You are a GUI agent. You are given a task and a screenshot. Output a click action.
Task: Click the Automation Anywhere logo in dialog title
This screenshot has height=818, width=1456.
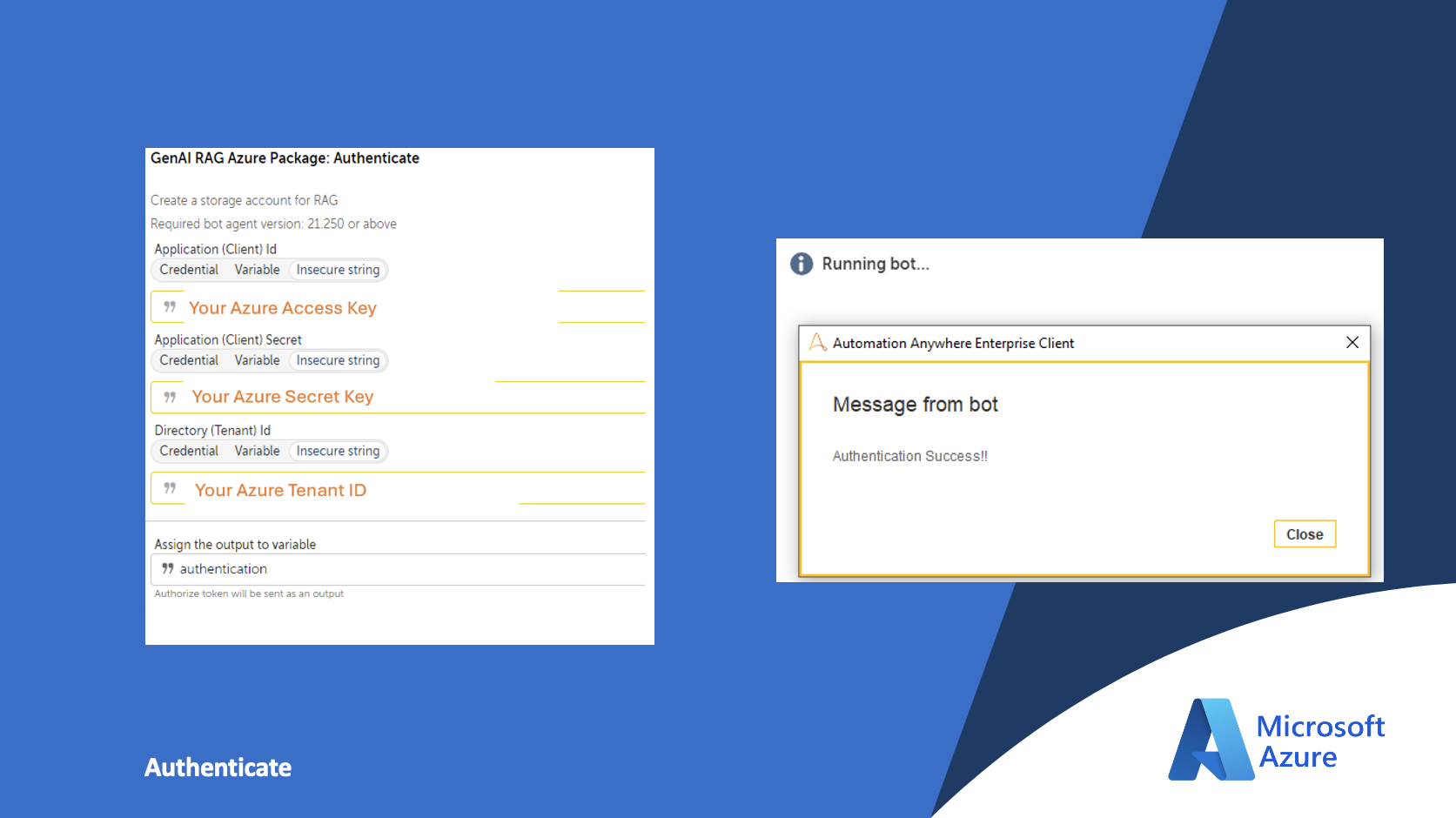818,342
